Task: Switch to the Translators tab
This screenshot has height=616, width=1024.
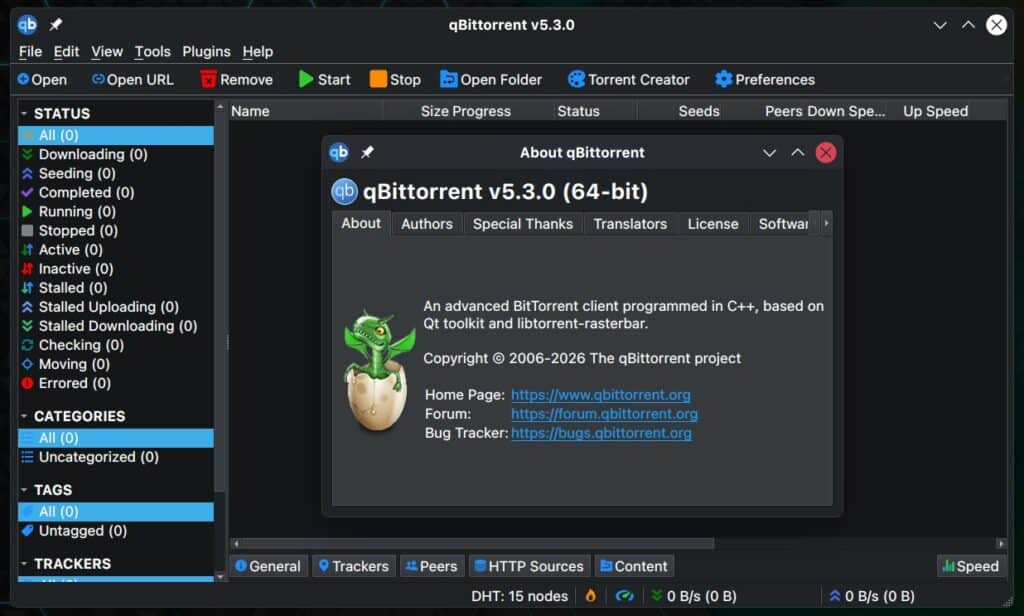Action: coord(630,224)
